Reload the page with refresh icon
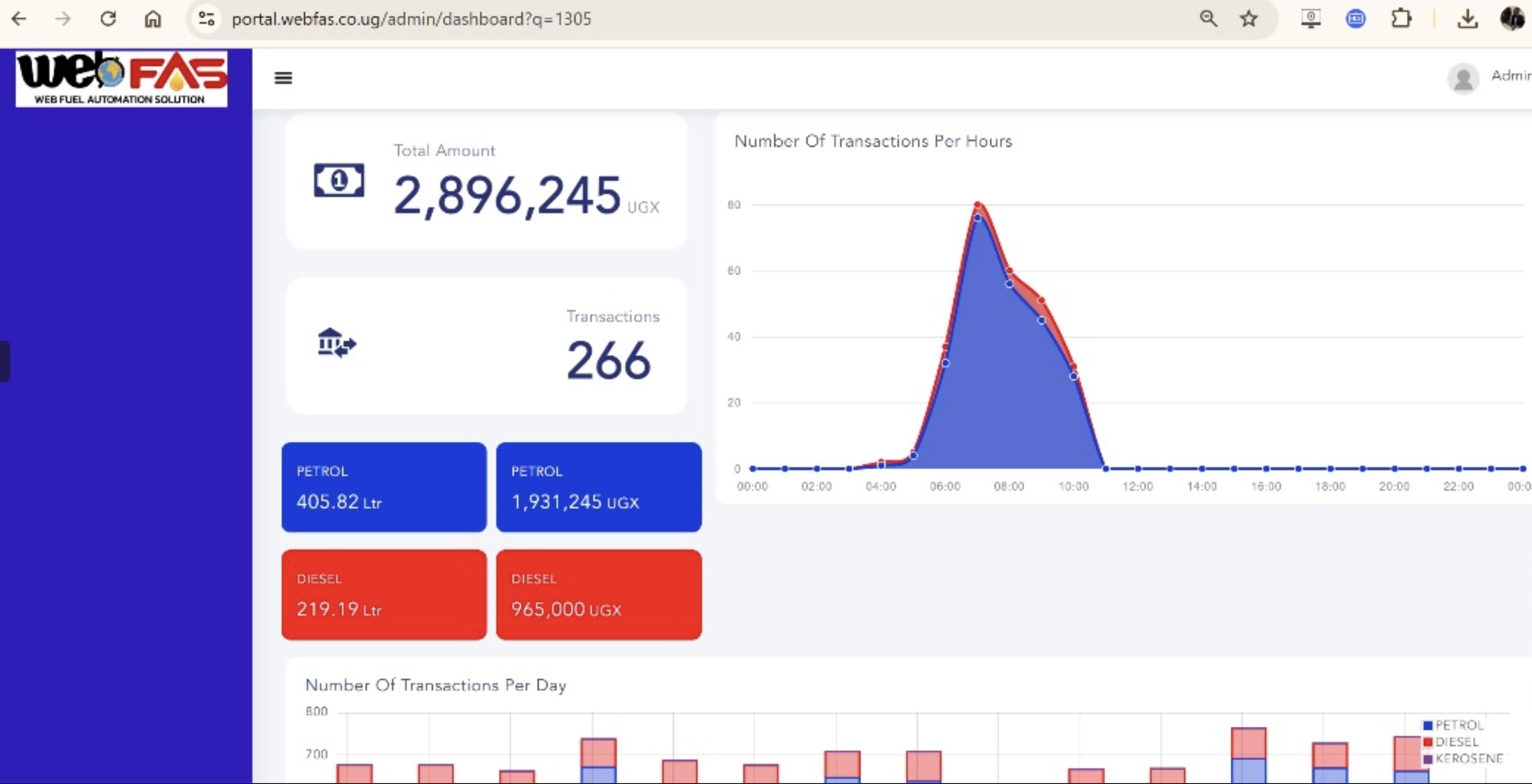 click(x=108, y=19)
